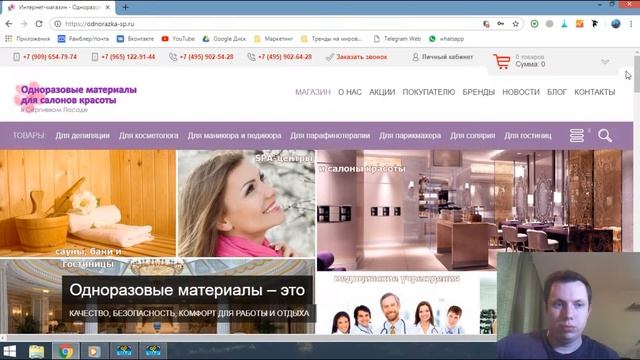Open Windows Start button
The height and width of the screenshot is (360, 640).
click(10, 351)
